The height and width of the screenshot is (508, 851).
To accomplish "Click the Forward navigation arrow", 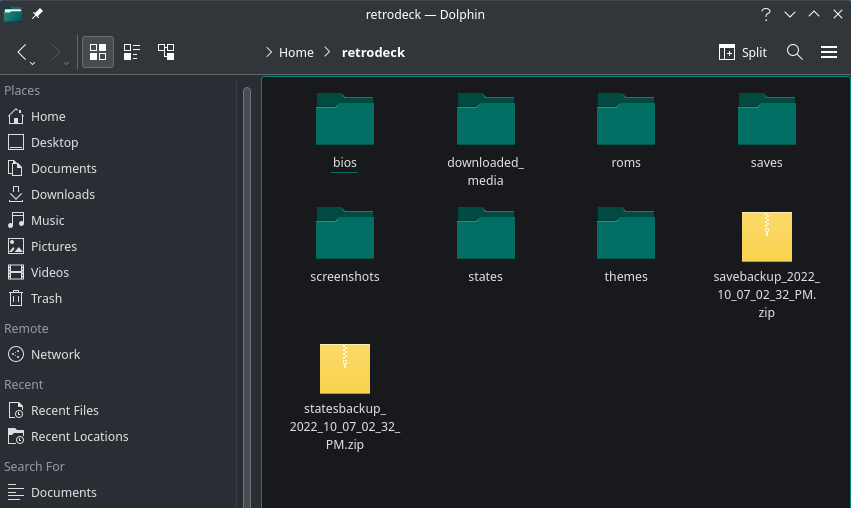I will (x=56, y=52).
